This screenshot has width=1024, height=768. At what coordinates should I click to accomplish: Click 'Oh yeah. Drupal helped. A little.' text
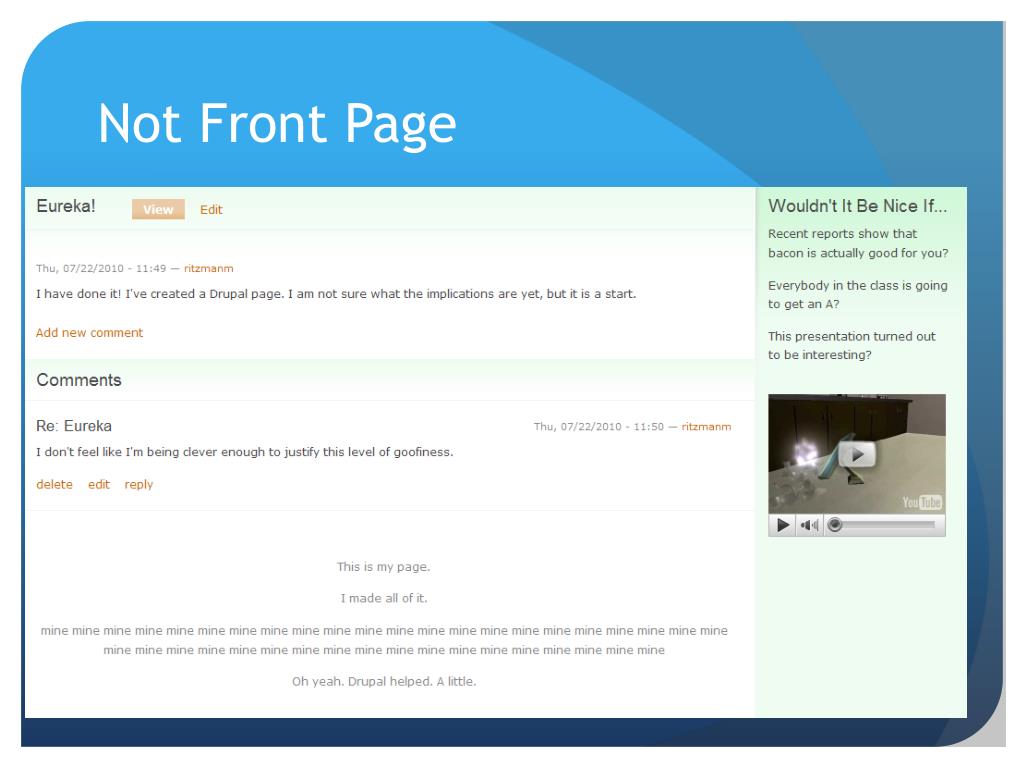pos(384,681)
